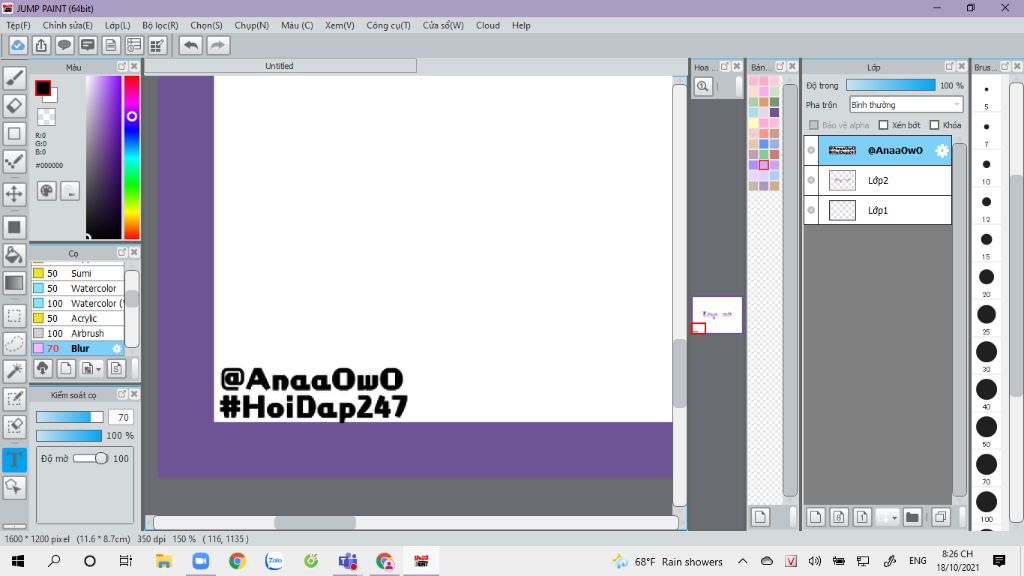Select the Brush tool in left toolbar
Screen dimensions: 1024x576
[x=14, y=78]
